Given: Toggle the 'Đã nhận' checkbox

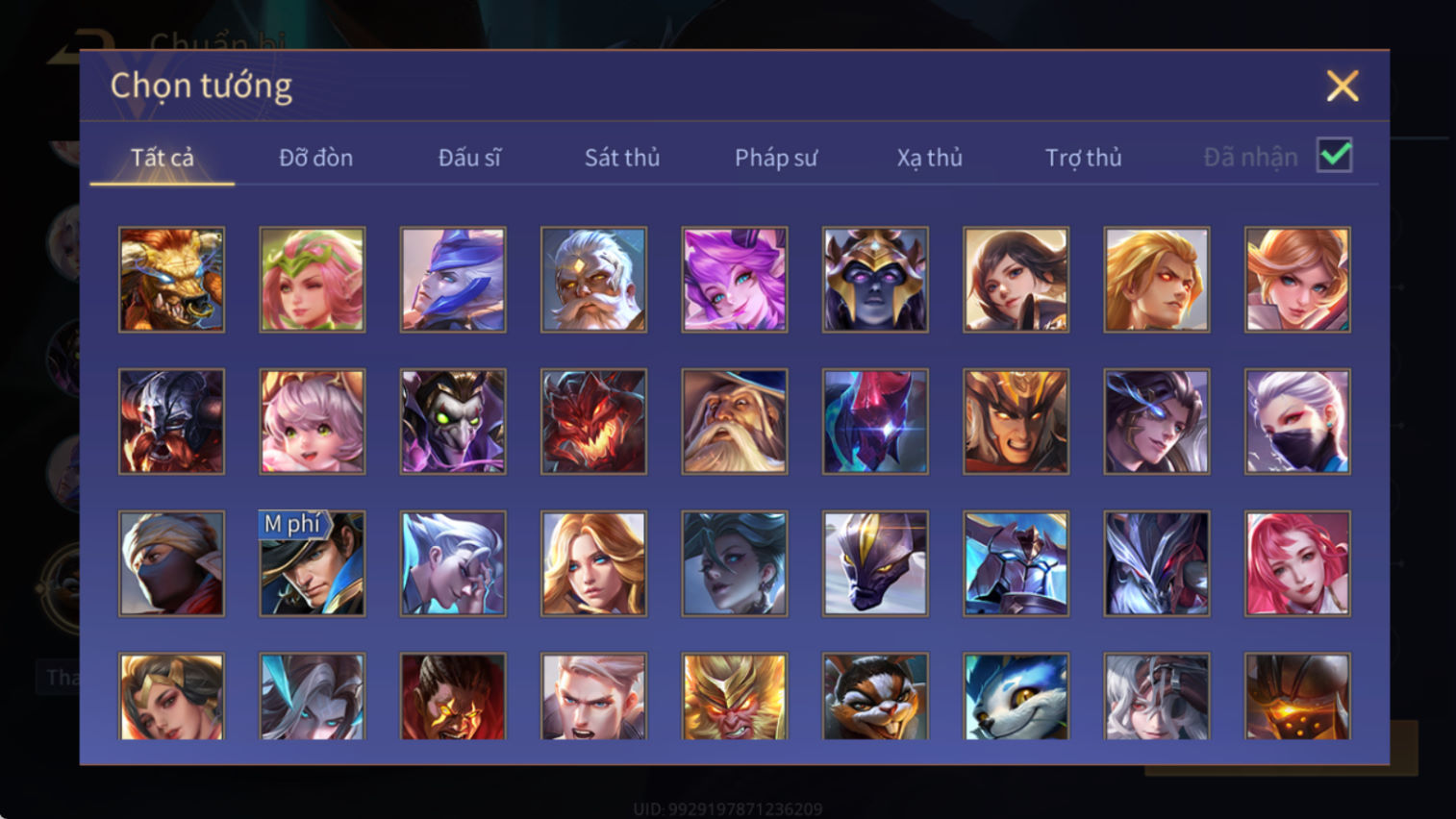Looking at the screenshot, I should tap(1335, 156).
